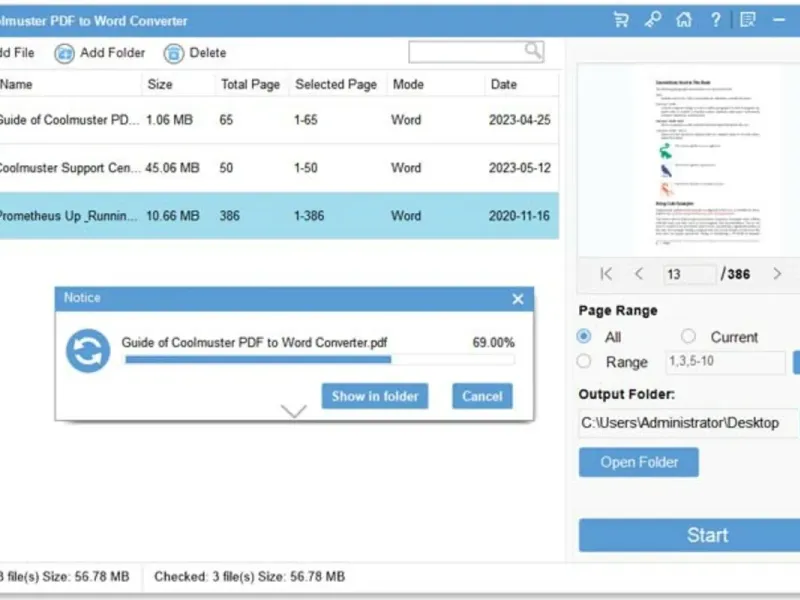800x600 pixels.
Task: Click the Add Folder label
Action: (x=112, y=53)
